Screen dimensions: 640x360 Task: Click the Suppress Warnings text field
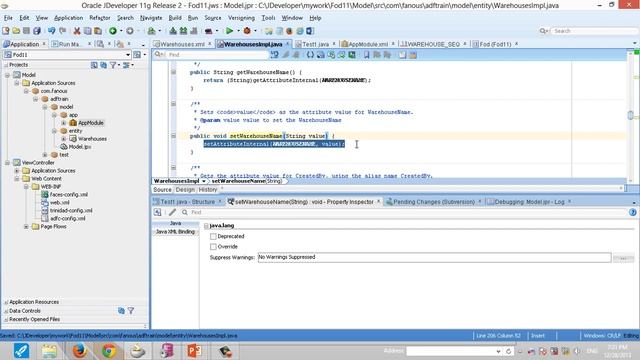[434, 258]
